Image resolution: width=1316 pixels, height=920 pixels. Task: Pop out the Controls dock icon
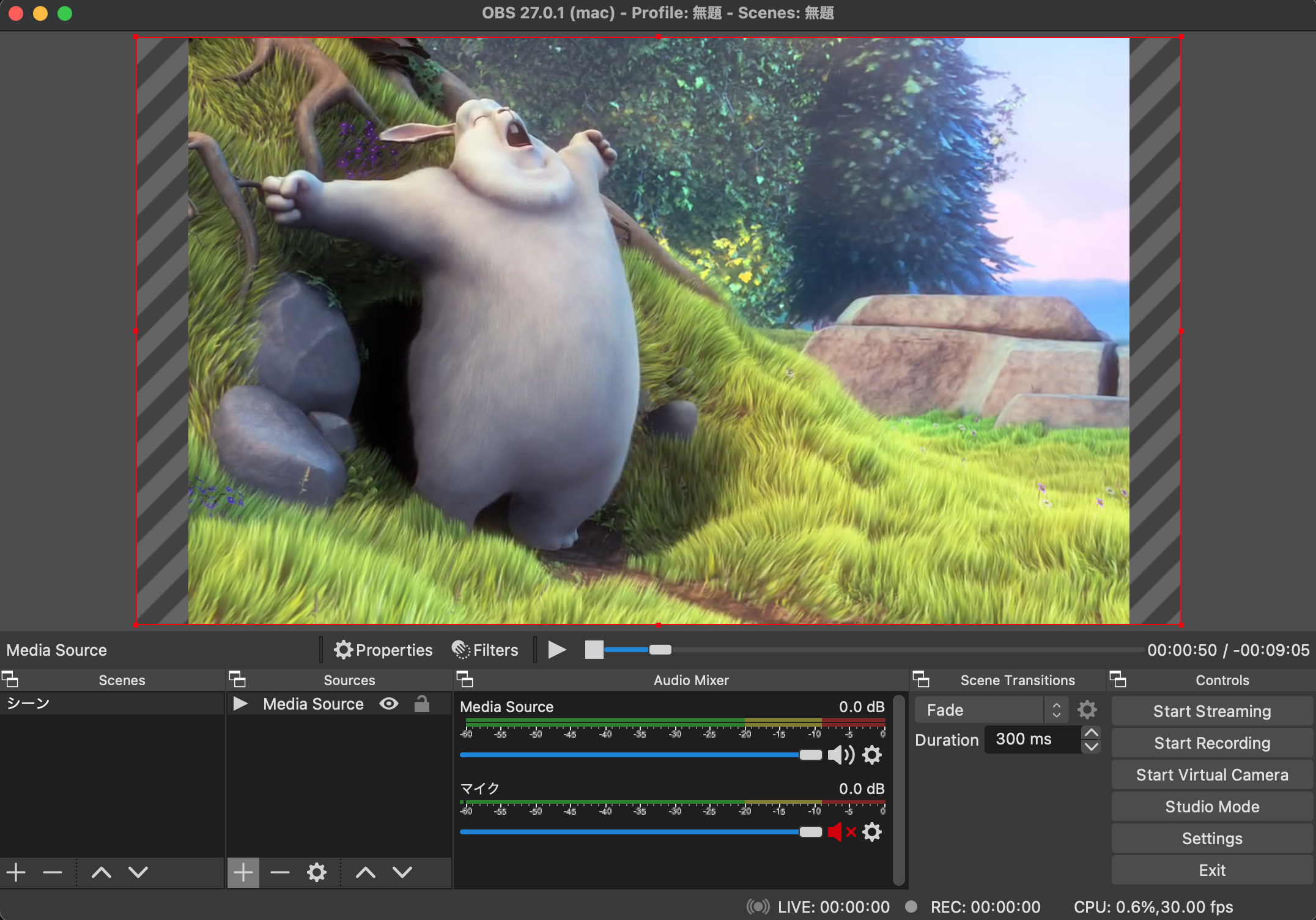pos(1118,680)
